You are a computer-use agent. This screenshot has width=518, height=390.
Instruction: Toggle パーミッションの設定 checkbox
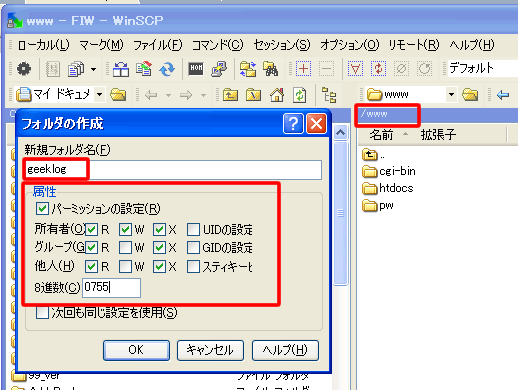(42, 209)
